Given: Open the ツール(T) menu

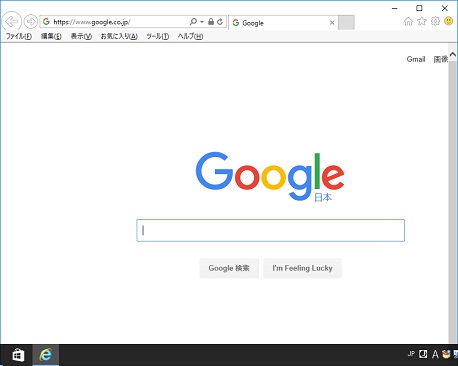Looking at the screenshot, I should pos(158,36).
